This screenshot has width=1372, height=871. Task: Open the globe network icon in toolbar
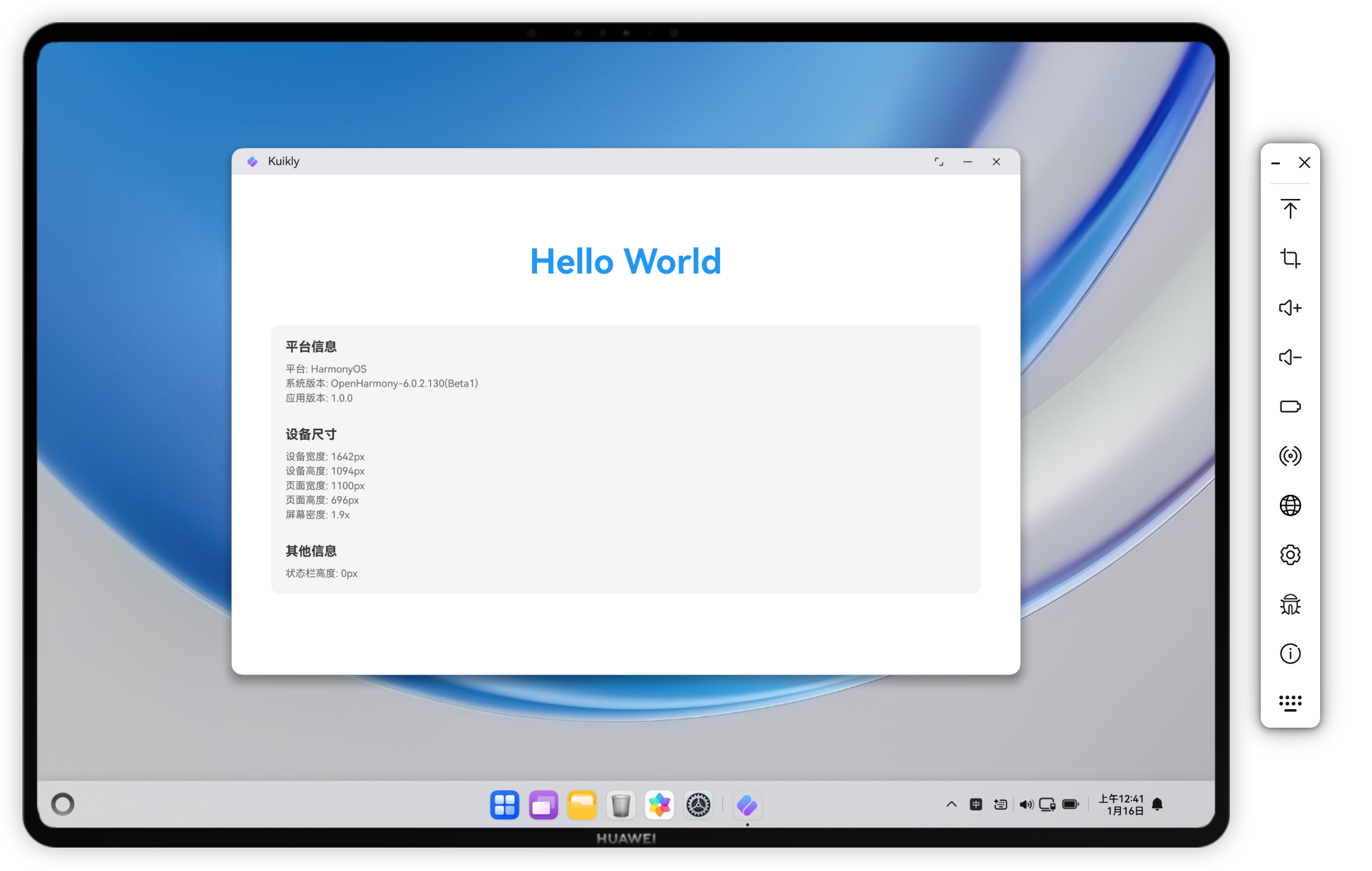pos(1290,505)
